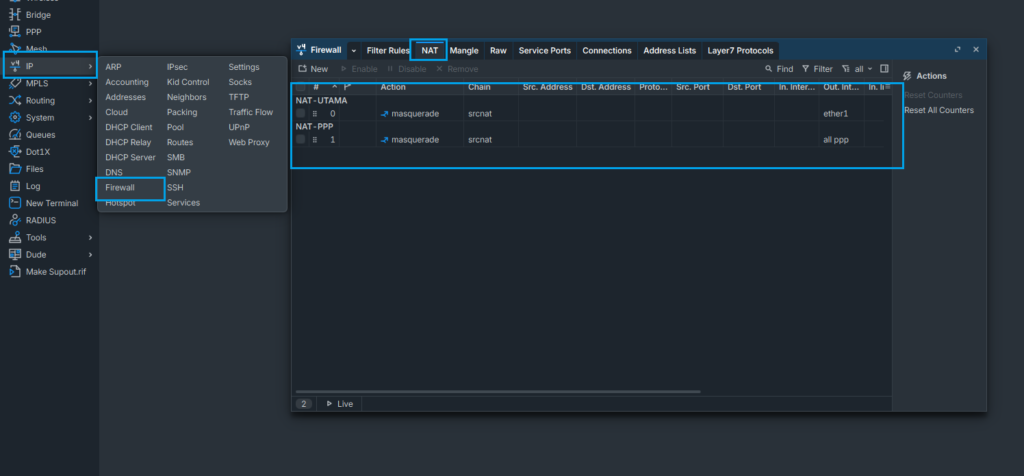
Task: Click the Dude sidebar icon
Action: (x=14, y=255)
